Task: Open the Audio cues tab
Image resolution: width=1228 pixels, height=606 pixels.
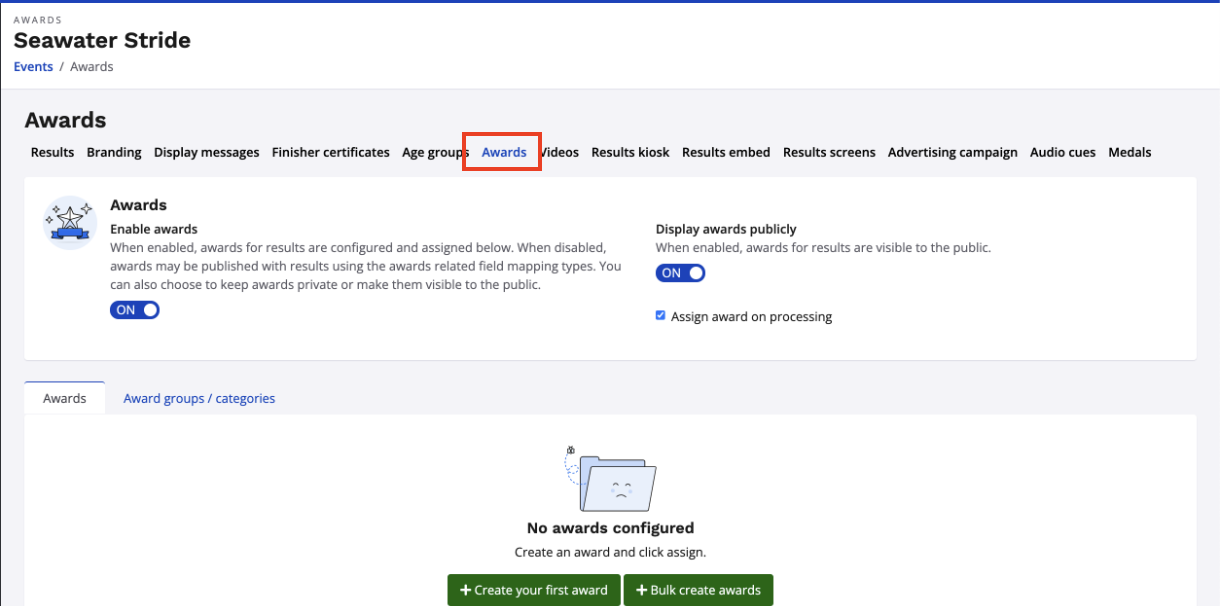Action: [x=1062, y=153]
